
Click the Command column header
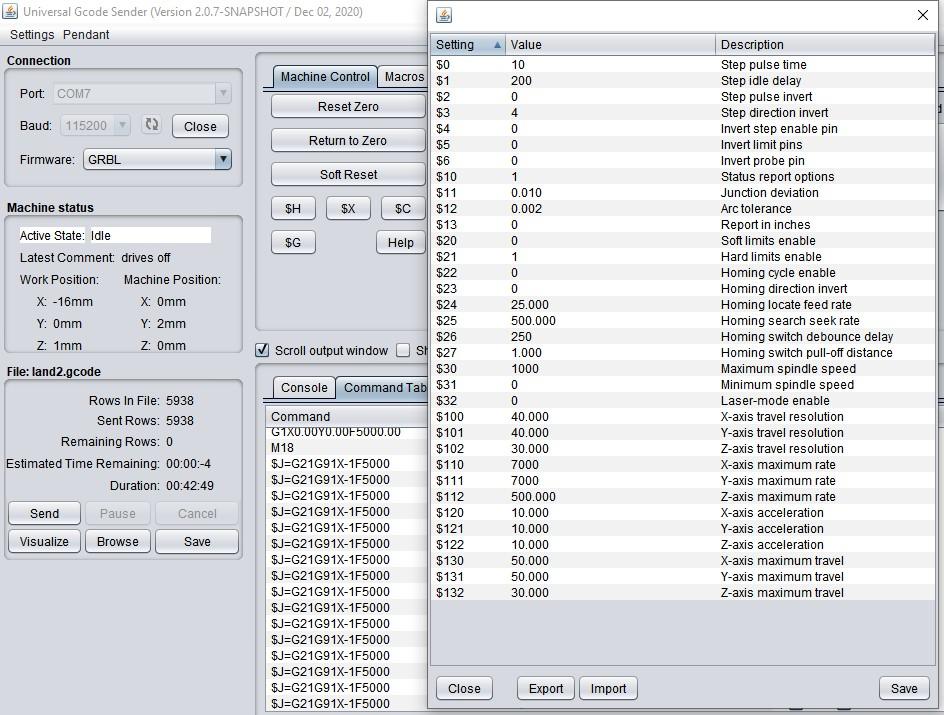click(346, 416)
